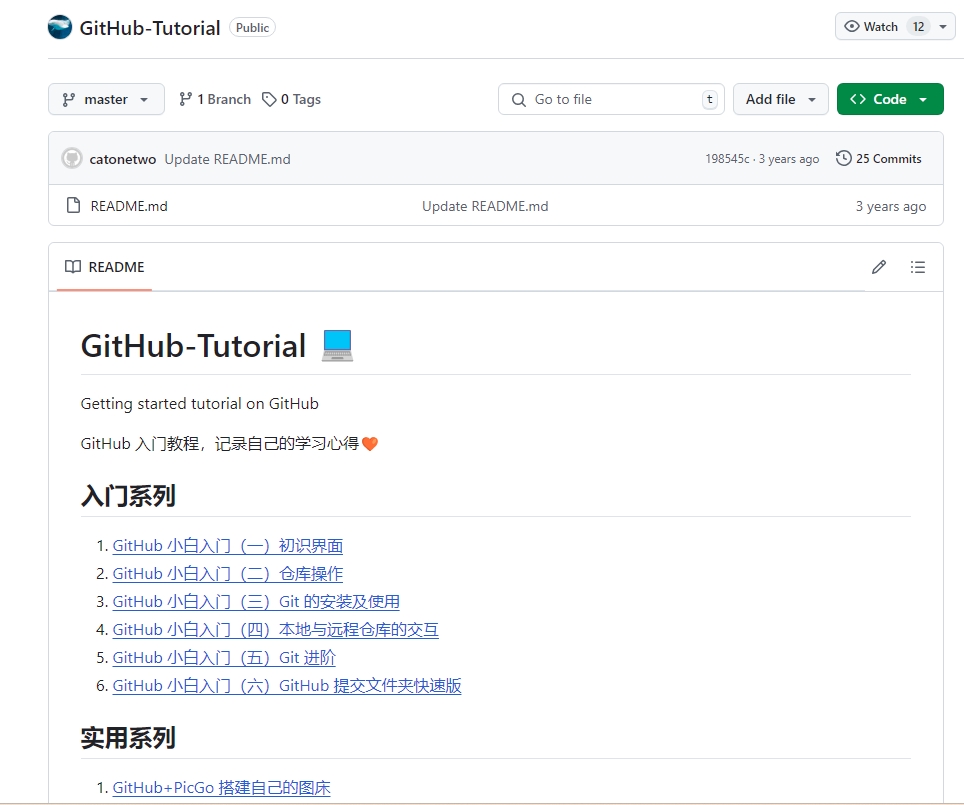The width and height of the screenshot is (964, 805).
Task: Click the watchers count 12
Action: click(x=919, y=26)
